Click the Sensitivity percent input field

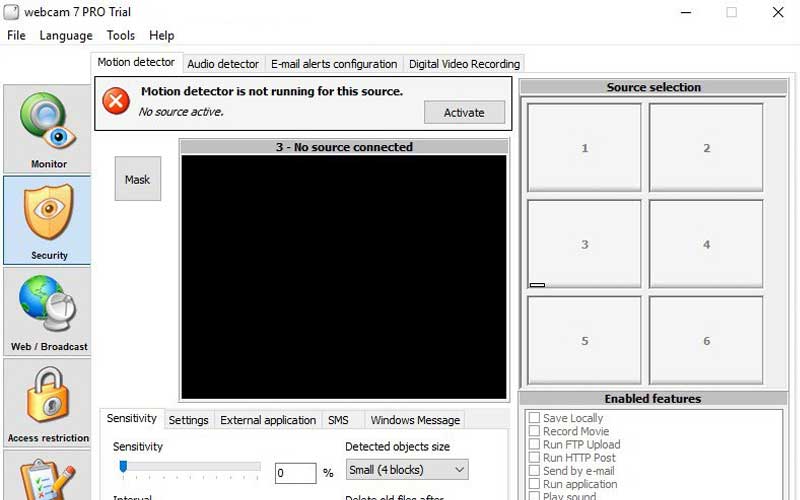(x=295, y=473)
